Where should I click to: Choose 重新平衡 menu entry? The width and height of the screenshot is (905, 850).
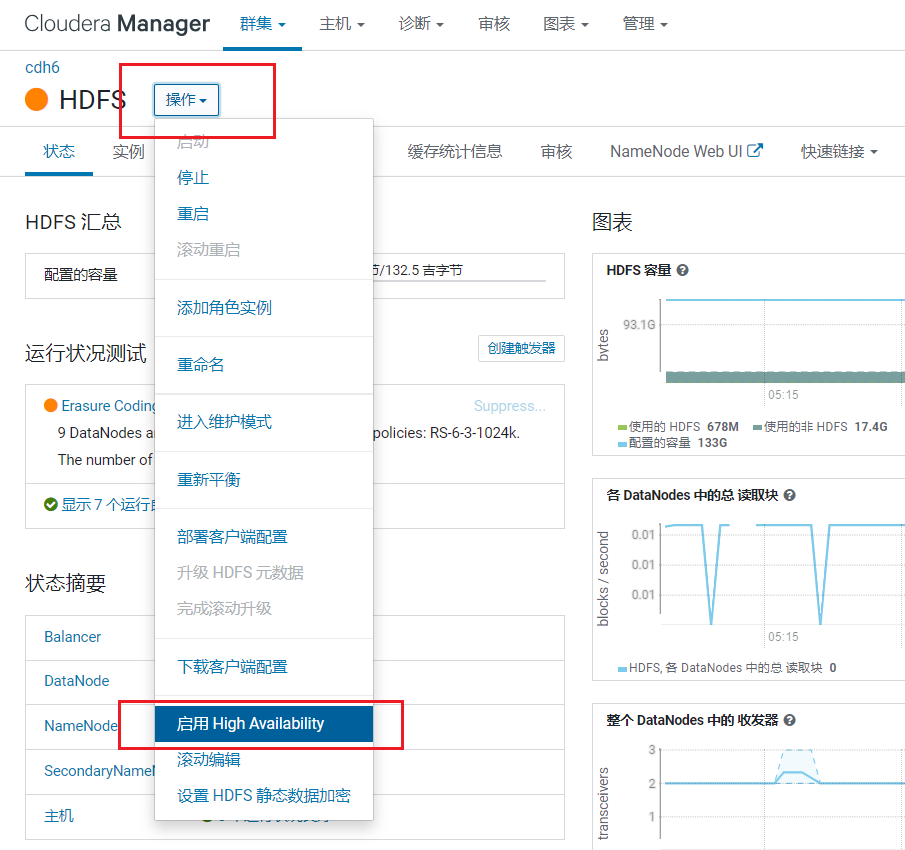click(264, 480)
